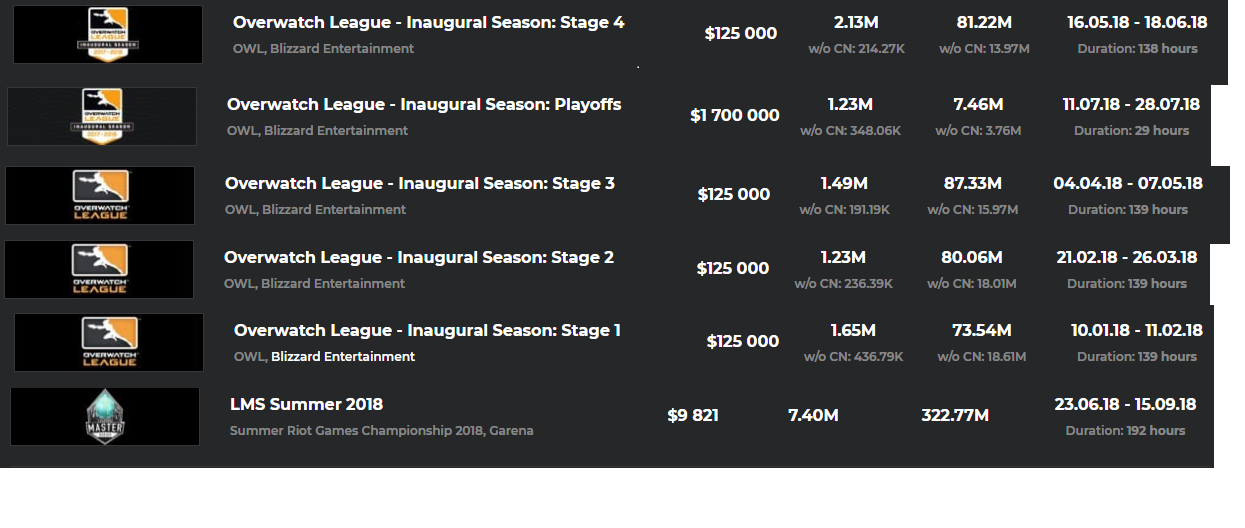
Task: Select the $9 821 LMS prize pool
Action: (693, 415)
